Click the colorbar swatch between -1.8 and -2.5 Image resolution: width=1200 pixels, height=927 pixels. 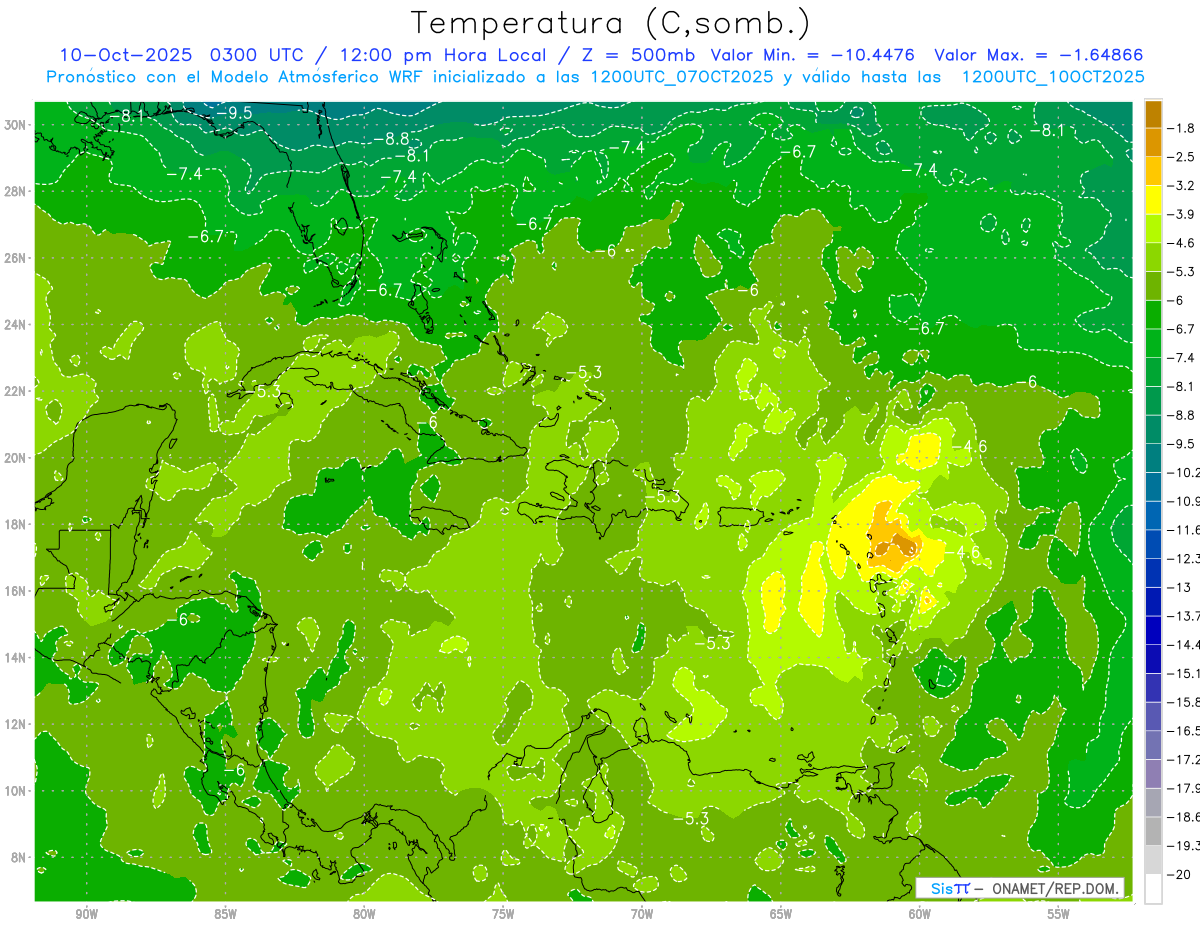1153,142
